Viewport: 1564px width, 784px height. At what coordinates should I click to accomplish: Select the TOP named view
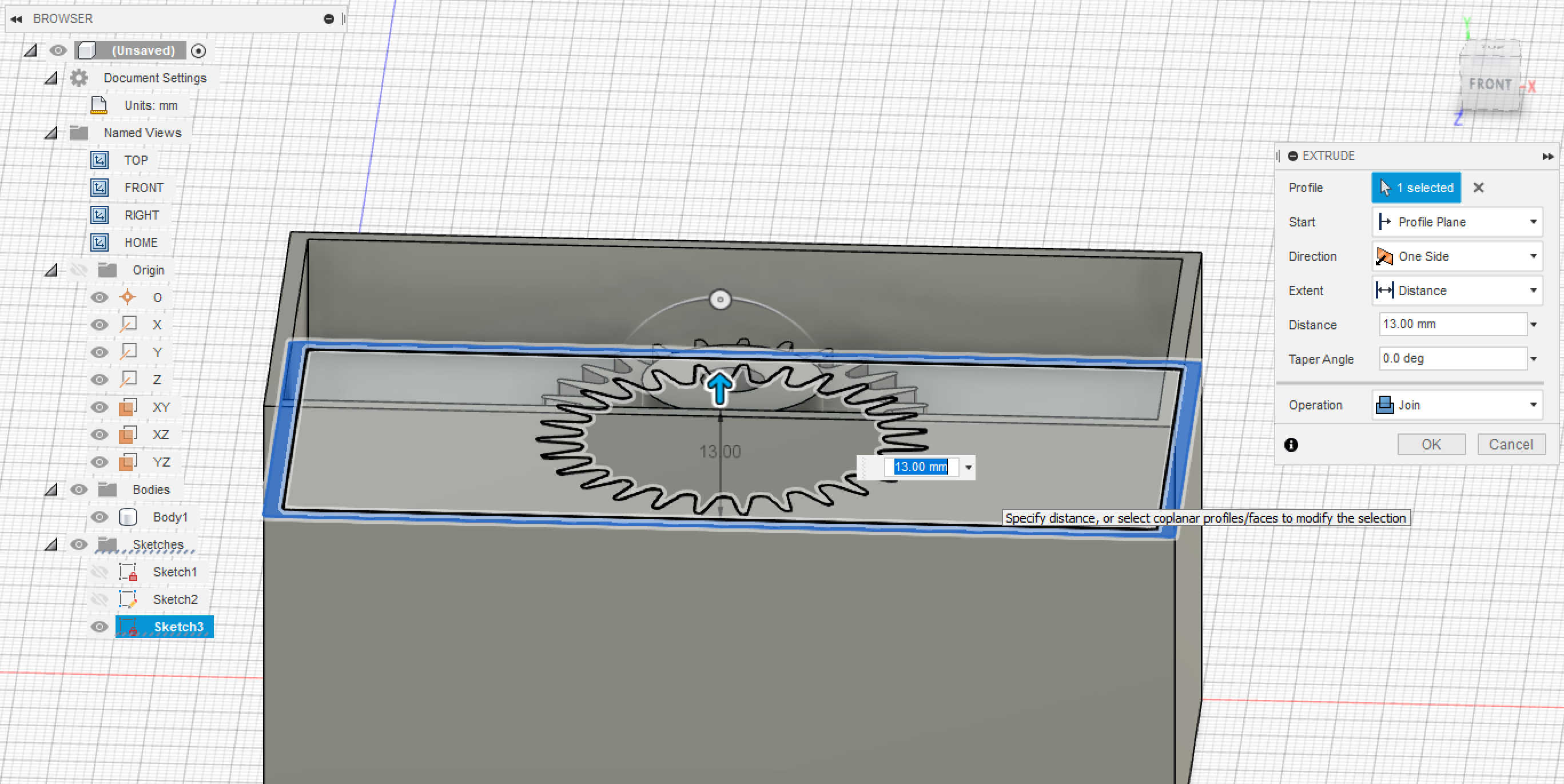(136, 160)
